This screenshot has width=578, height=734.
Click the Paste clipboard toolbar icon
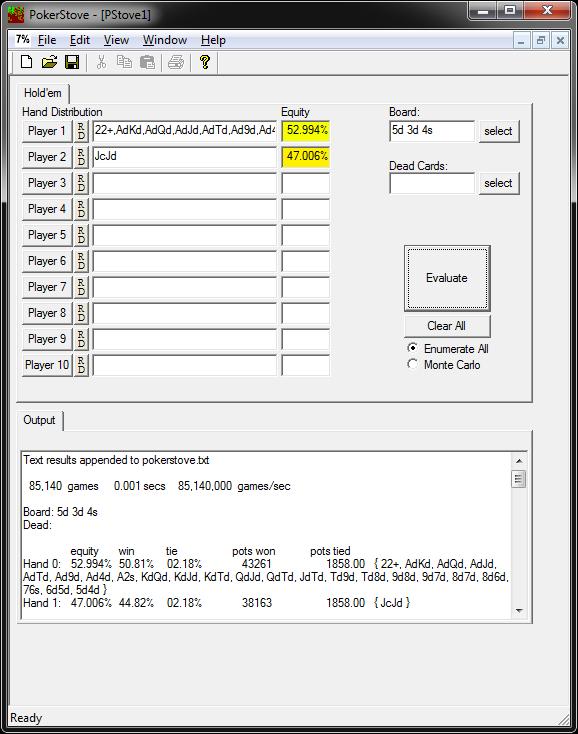[x=147, y=62]
